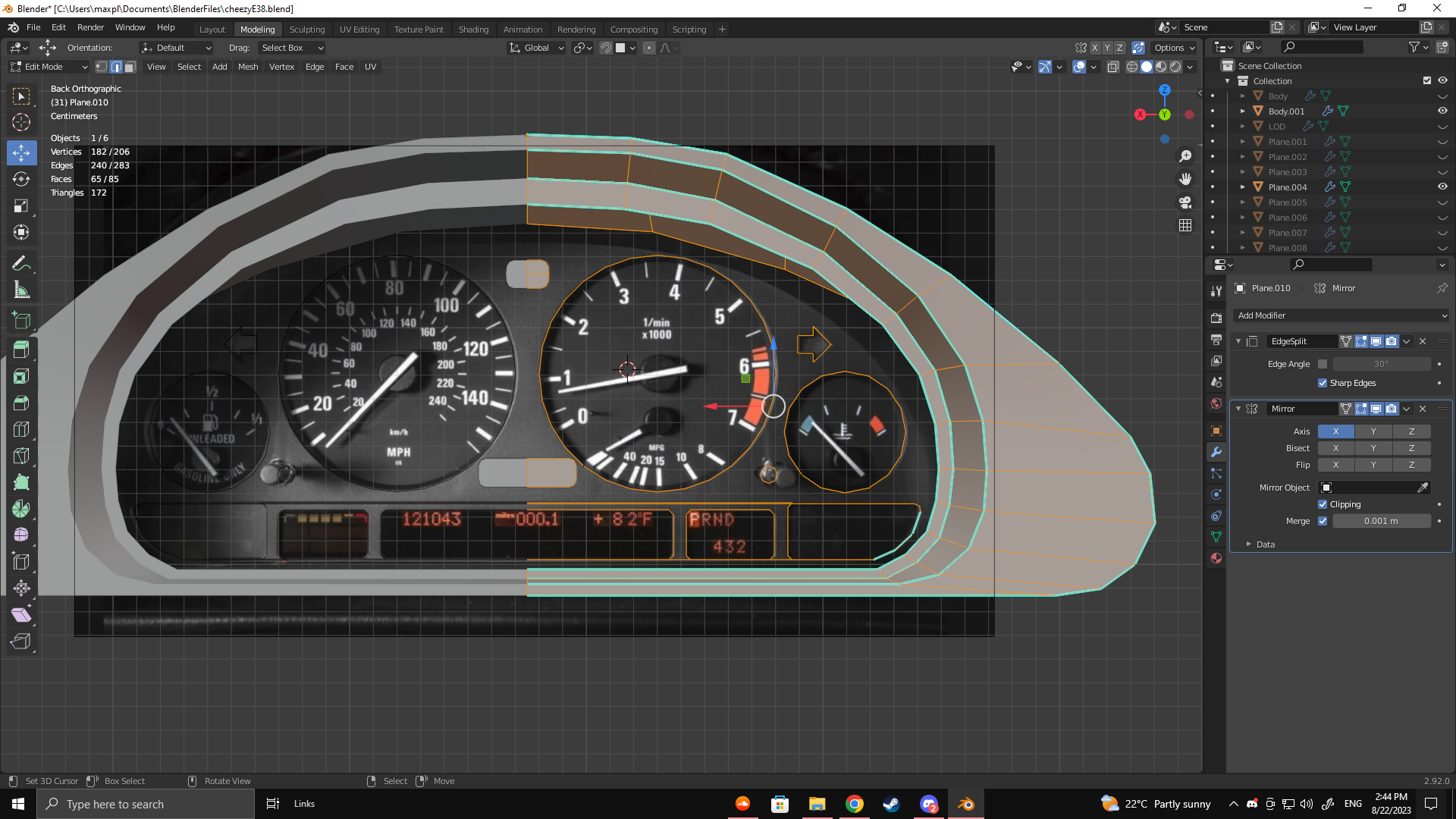This screenshot has width=1456, height=819.
Task: Choose the Scale tool
Action: point(21,206)
